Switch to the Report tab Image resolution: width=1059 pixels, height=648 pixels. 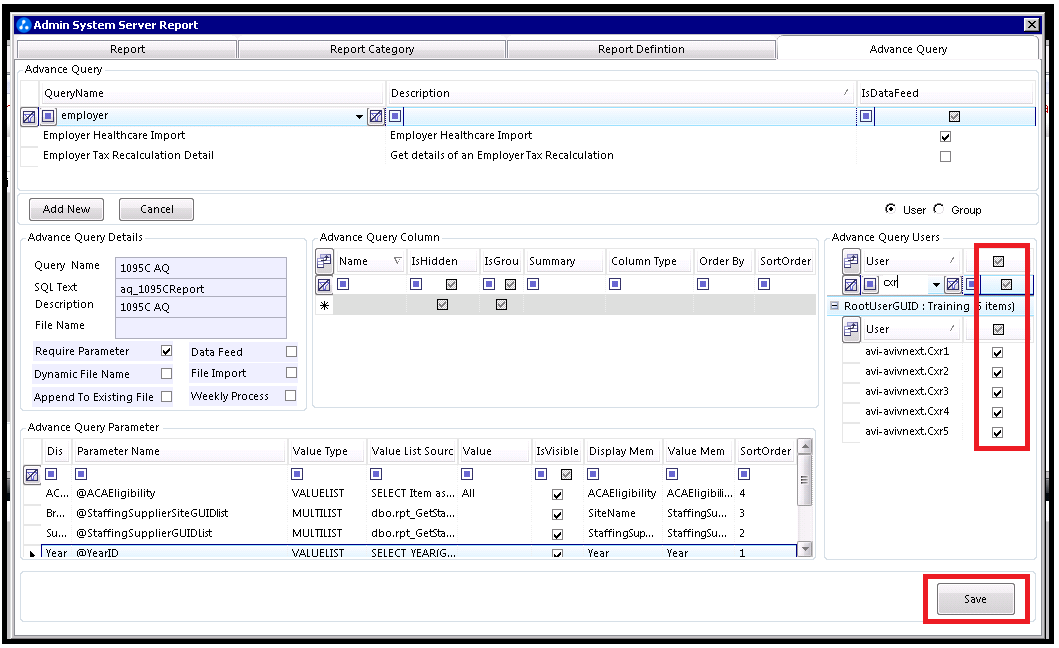[127, 49]
